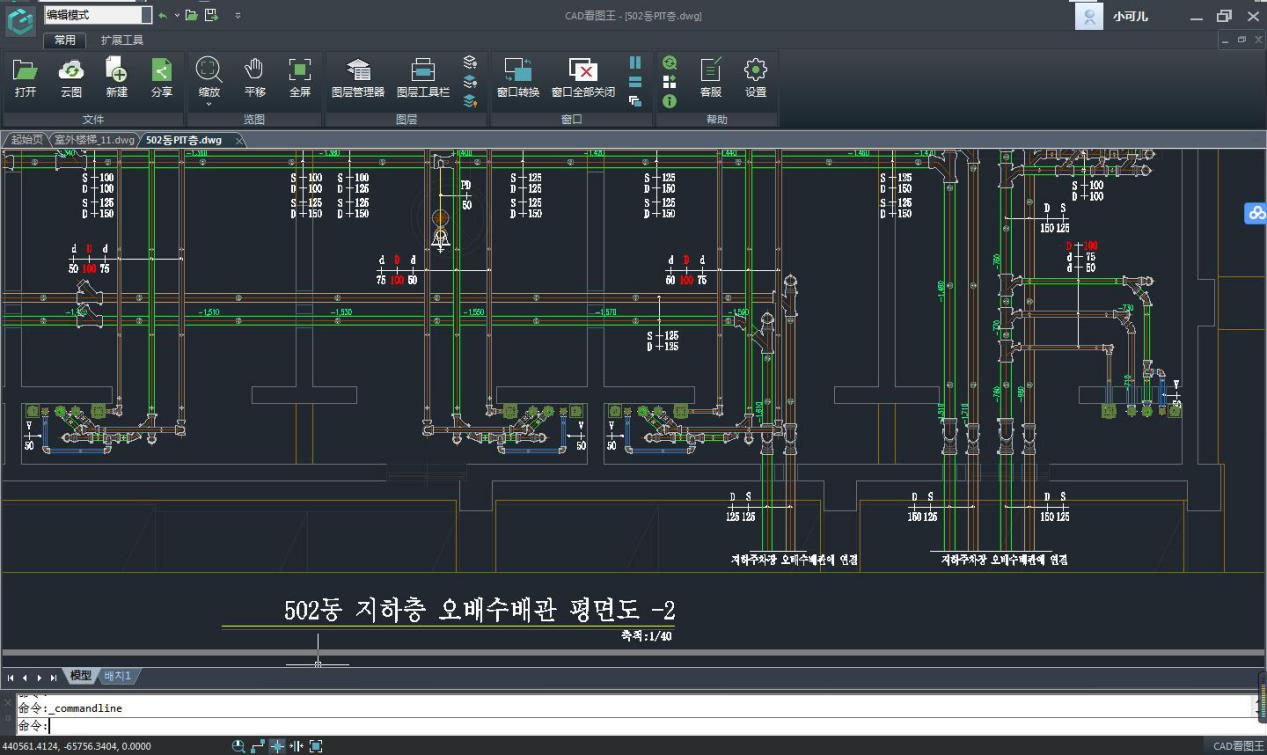Click 窗口全部关闭 to close all windows
The width and height of the screenshot is (1267, 755).
pos(583,77)
